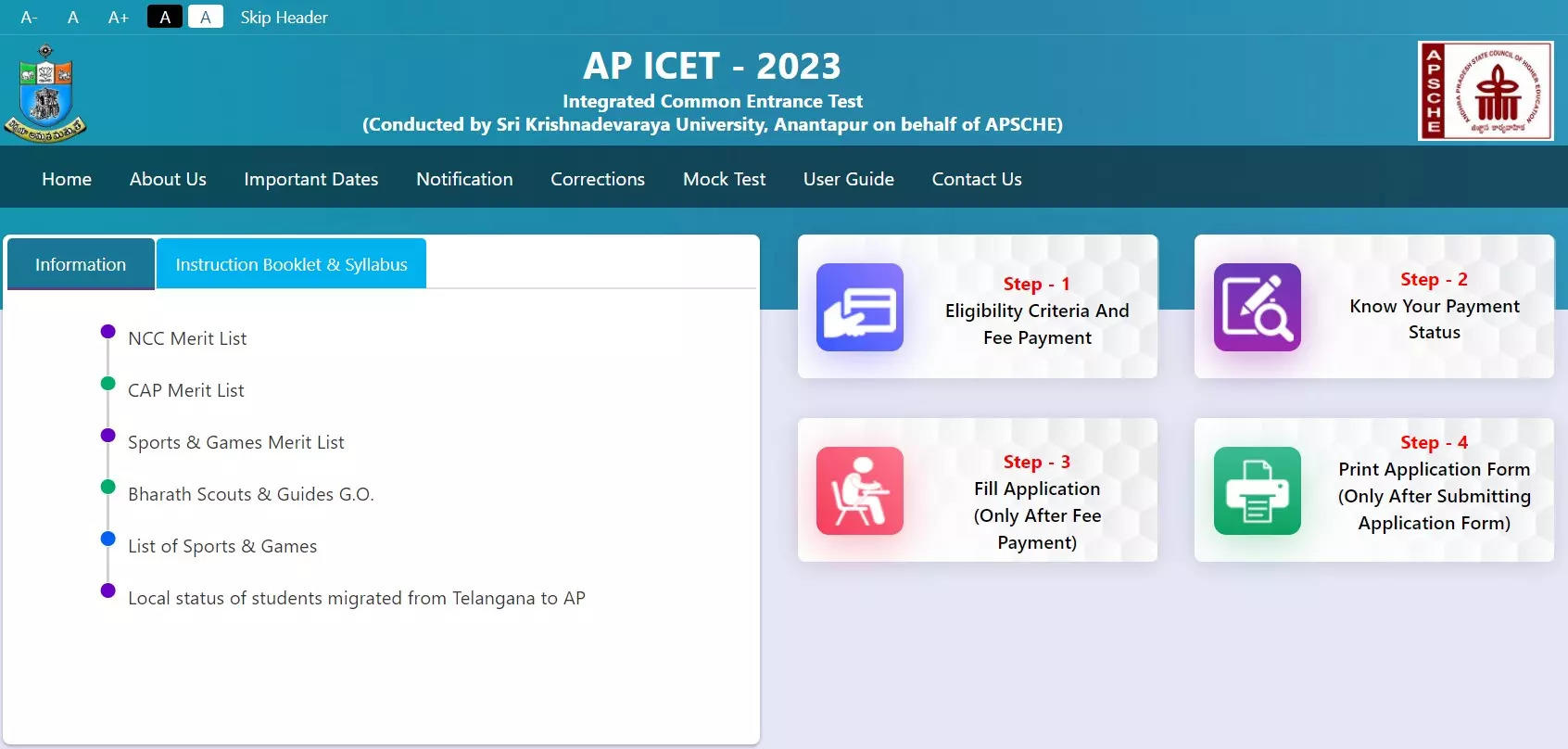This screenshot has width=1568, height=749.
Task: Open the Corrections menu item
Action: point(598,179)
